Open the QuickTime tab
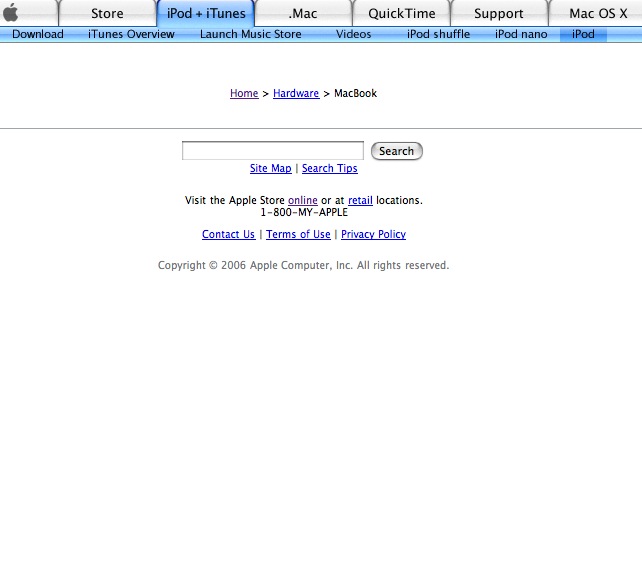 tap(402, 14)
